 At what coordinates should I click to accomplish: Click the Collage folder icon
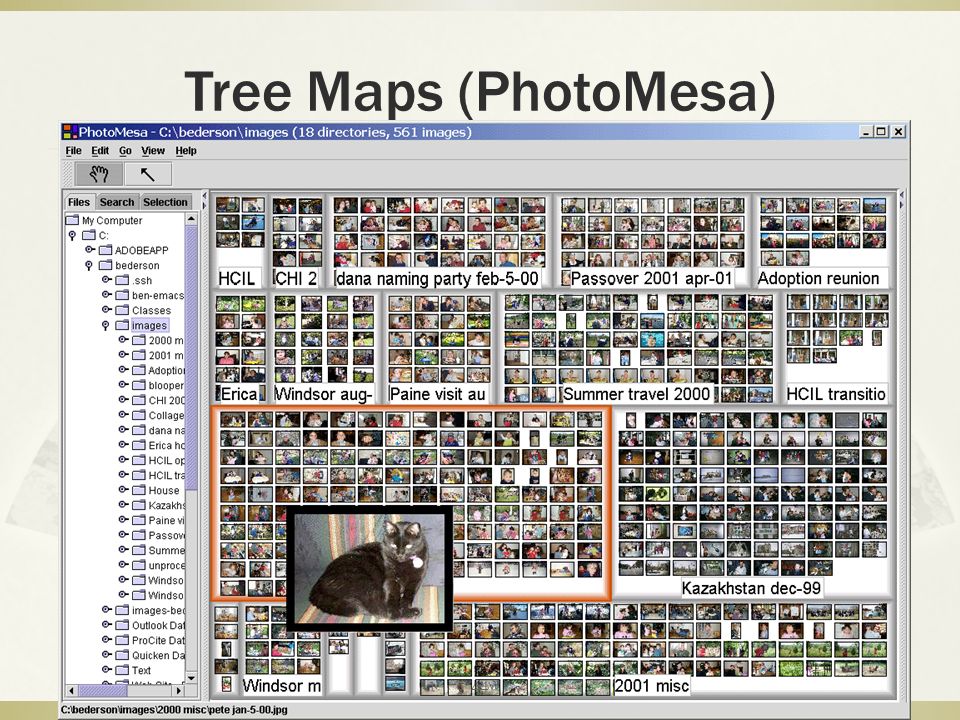click(139, 415)
